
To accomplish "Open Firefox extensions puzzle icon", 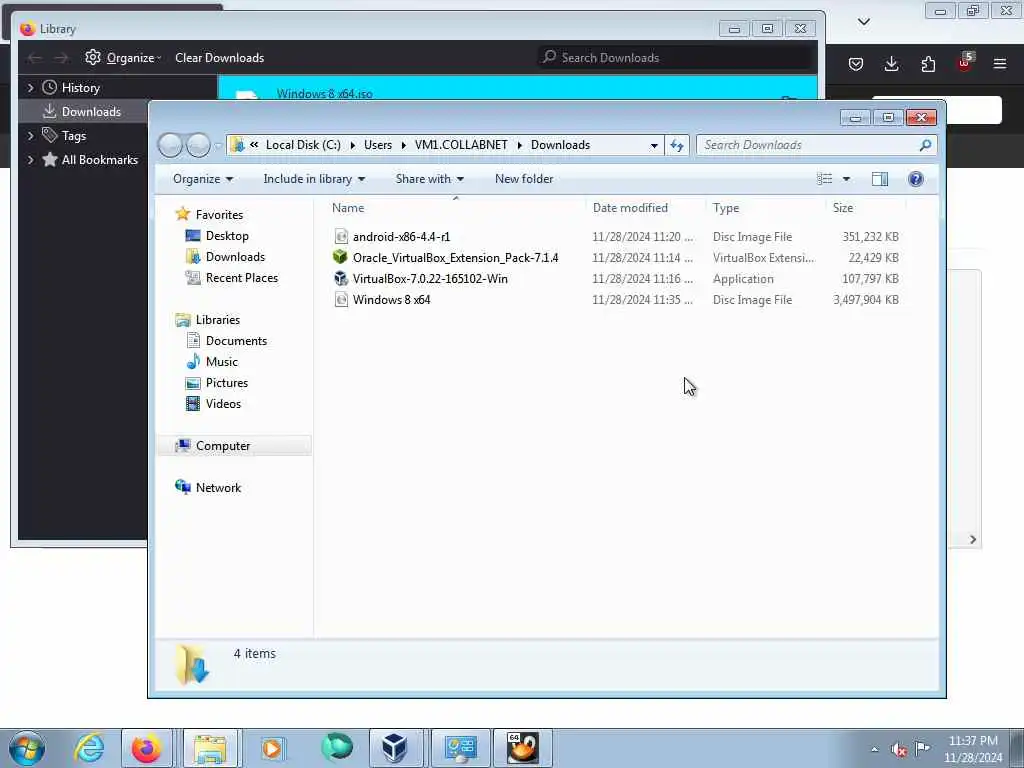I will [928, 64].
